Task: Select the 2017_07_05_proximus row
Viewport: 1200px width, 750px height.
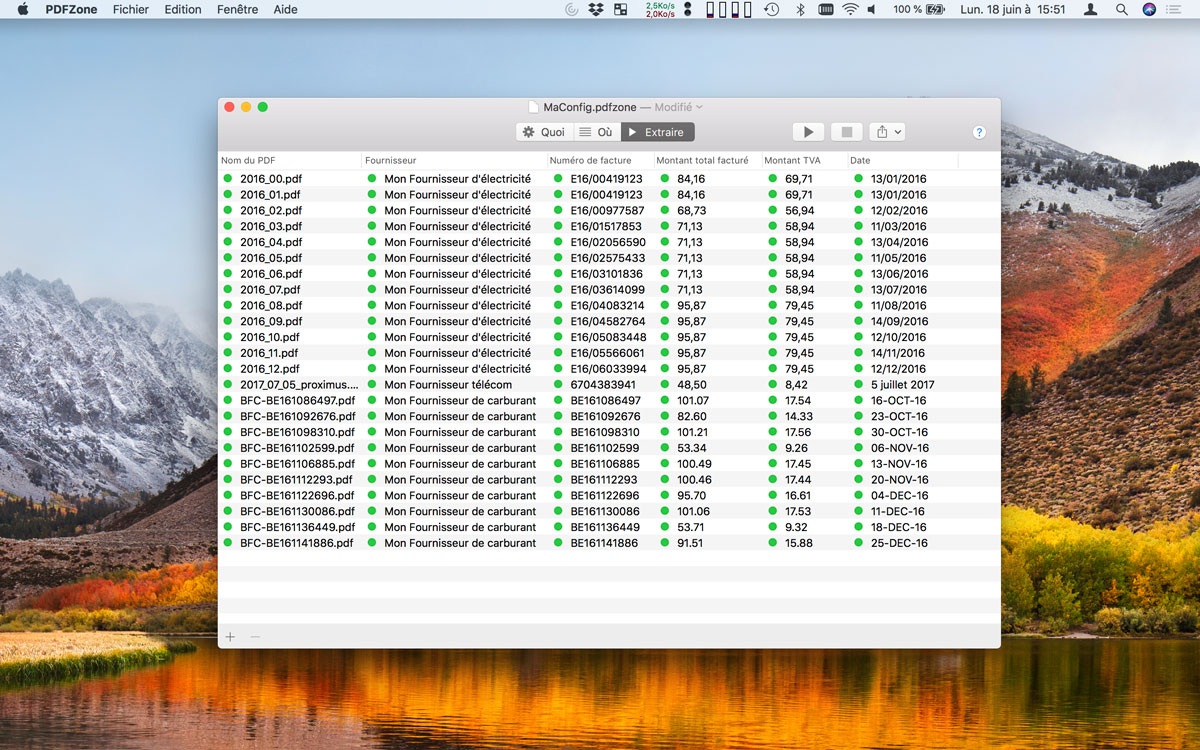Action: (x=298, y=385)
